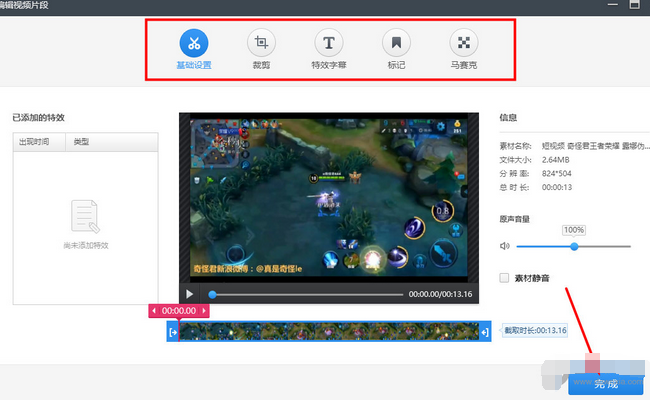Click the 00:00.00/00:13.16 playback time
The image size is (650, 402).
pyautogui.click(x=440, y=294)
